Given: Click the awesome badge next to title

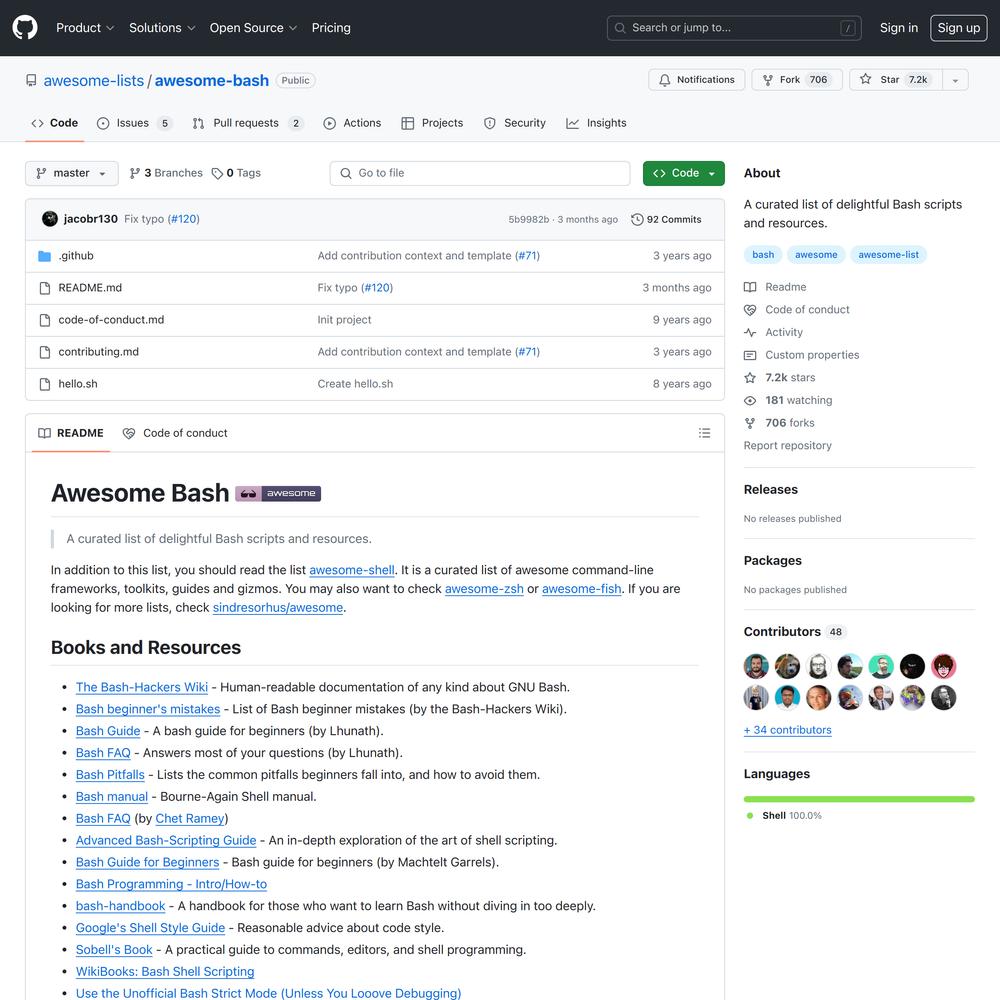Looking at the screenshot, I should (x=278, y=493).
